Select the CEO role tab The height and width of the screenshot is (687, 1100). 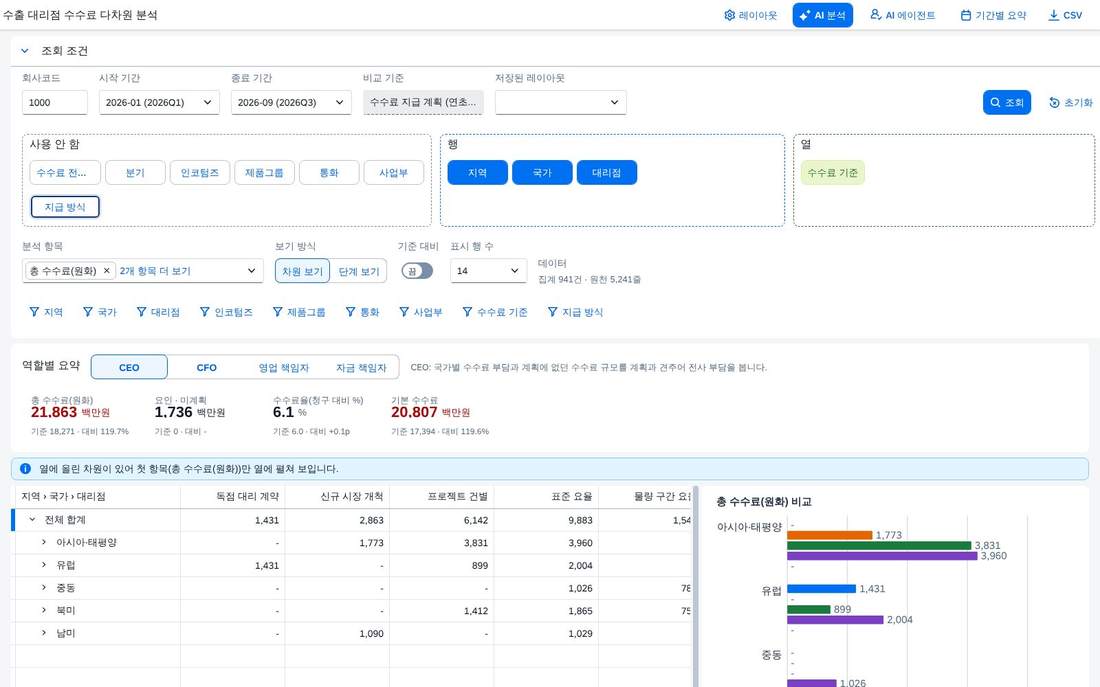[x=129, y=367]
